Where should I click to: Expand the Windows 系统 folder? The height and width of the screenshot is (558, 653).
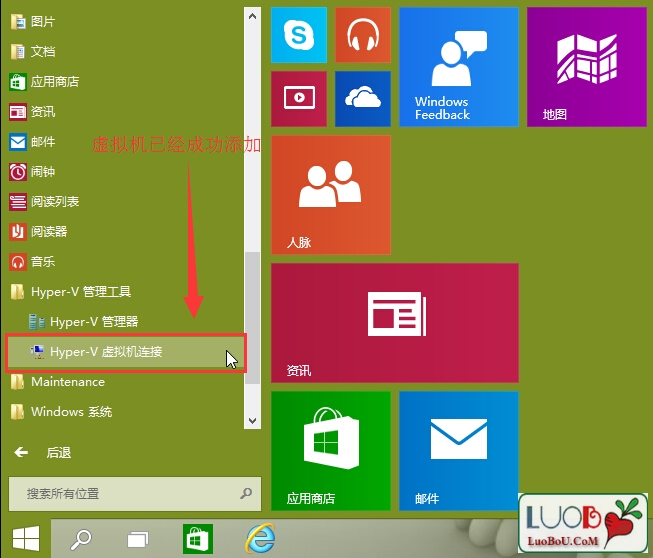125,412
